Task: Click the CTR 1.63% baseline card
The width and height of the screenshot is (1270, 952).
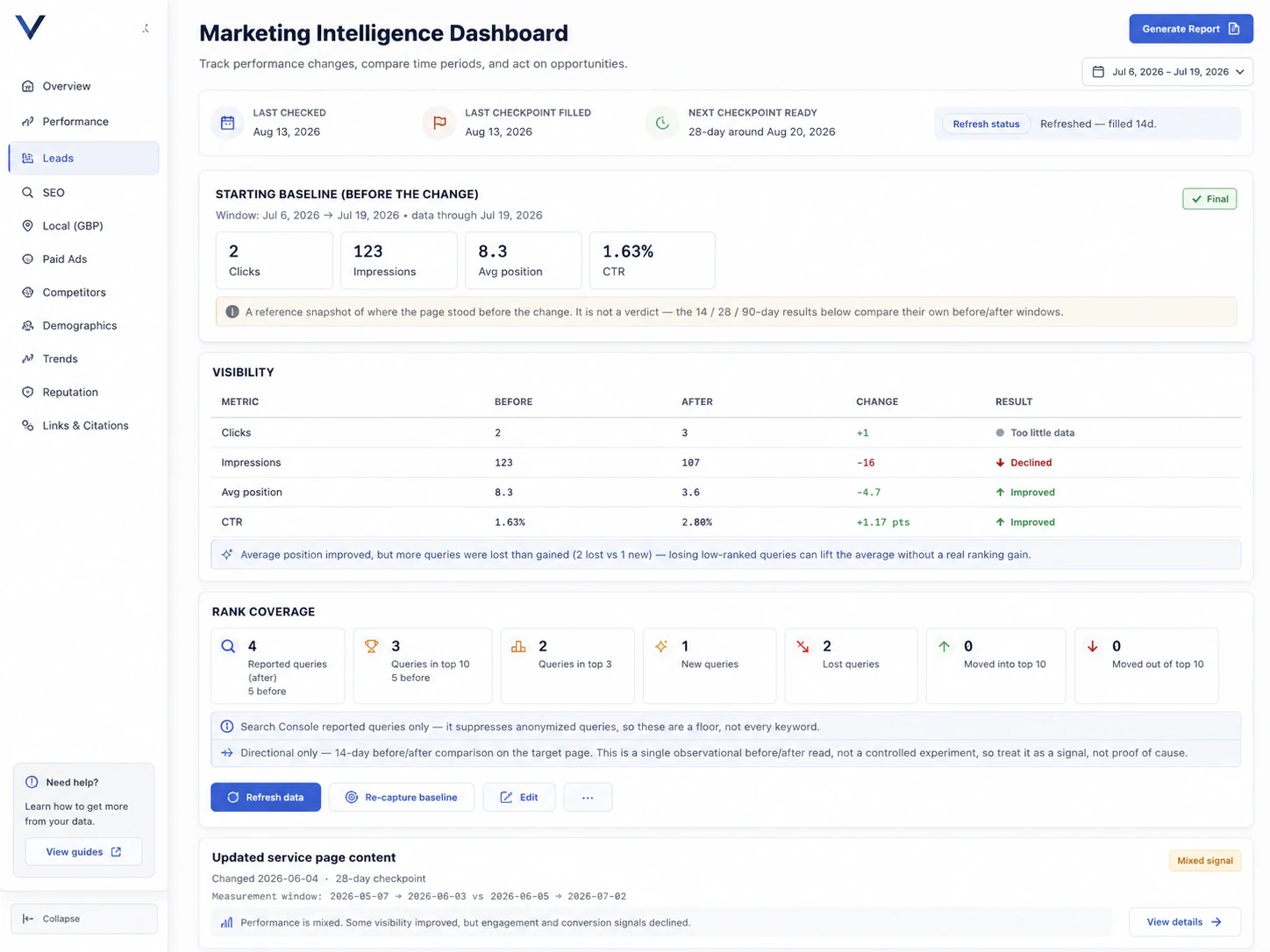Action: [653, 260]
